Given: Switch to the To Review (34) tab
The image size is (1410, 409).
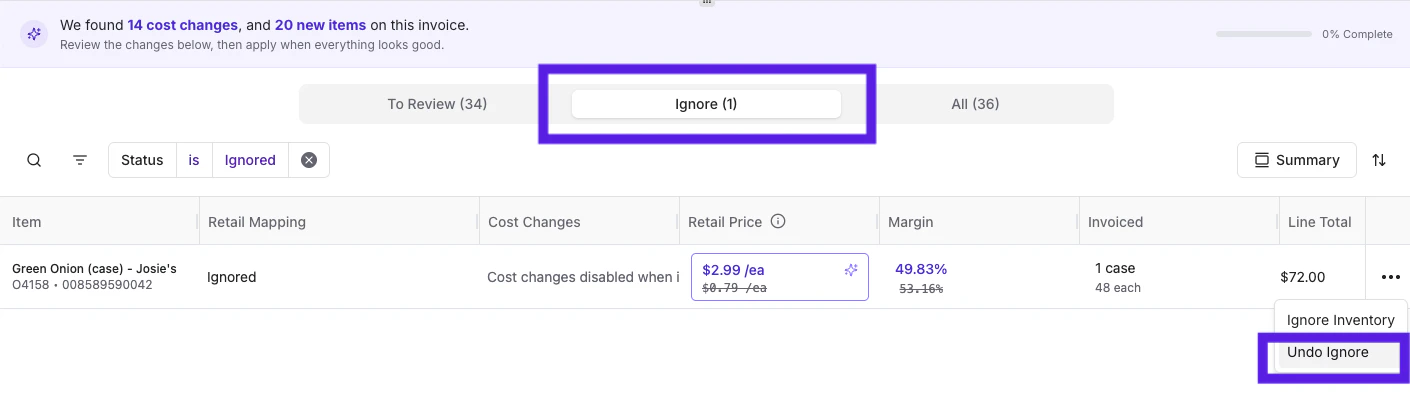Looking at the screenshot, I should [x=437, y=104].
